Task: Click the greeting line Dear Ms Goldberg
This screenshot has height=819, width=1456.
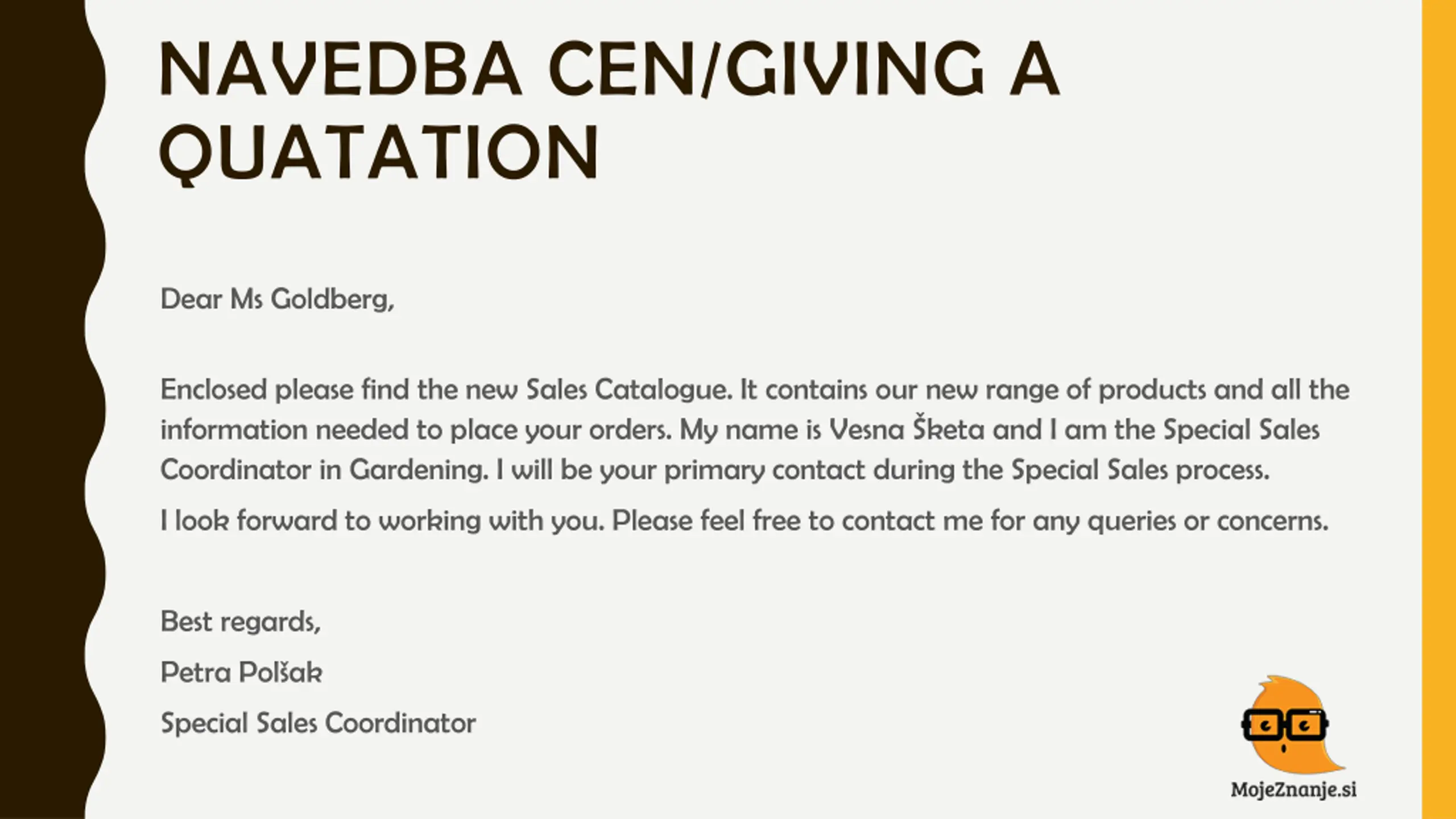Action: click(277, 299)
